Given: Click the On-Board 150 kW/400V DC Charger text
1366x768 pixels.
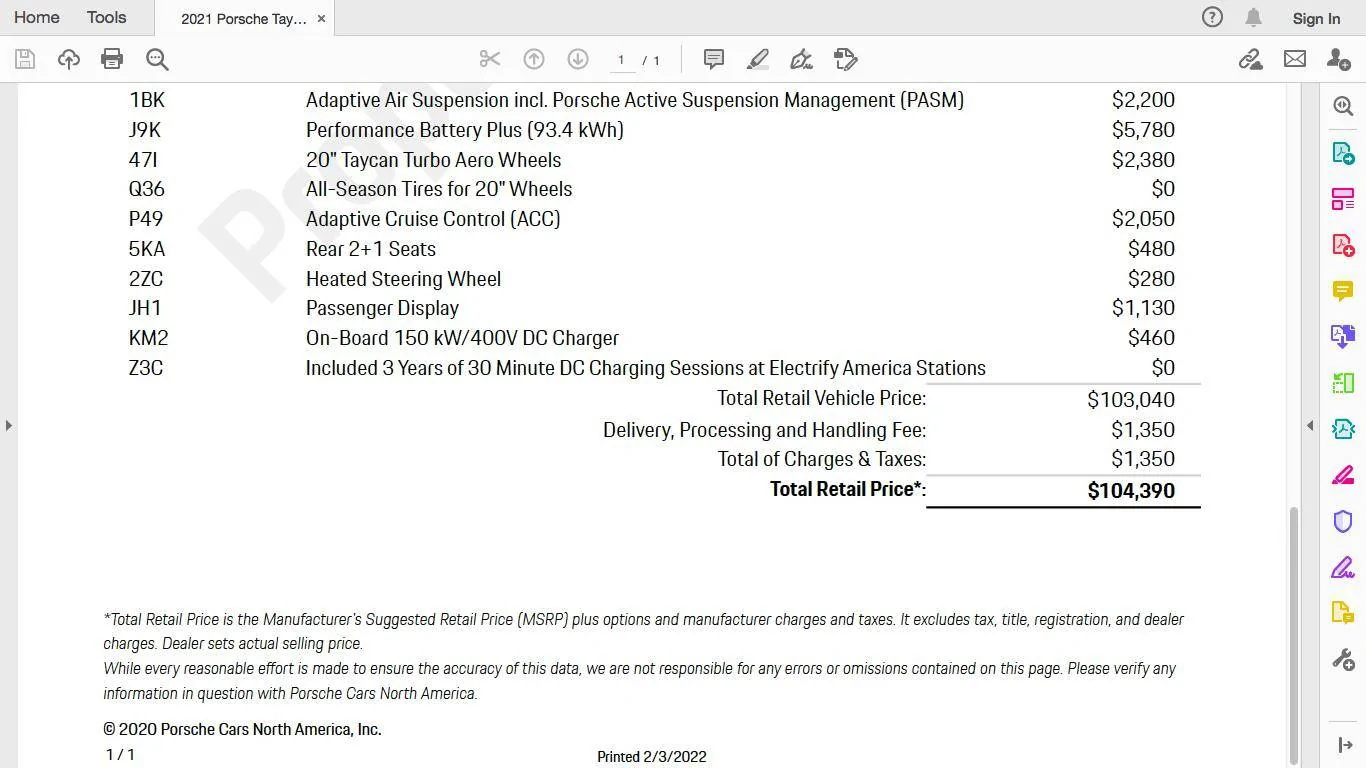Looking at the screenshot, I should (463, 338).
